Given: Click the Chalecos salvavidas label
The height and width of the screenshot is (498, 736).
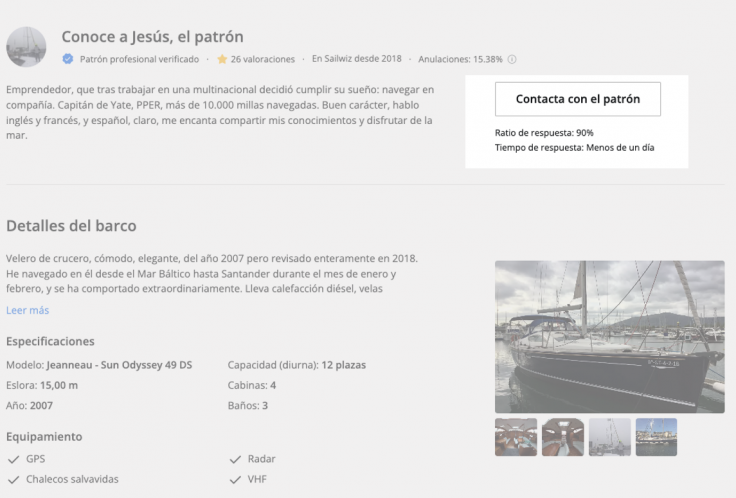Looking at the screenshot, I should click(x=72, y=479).
